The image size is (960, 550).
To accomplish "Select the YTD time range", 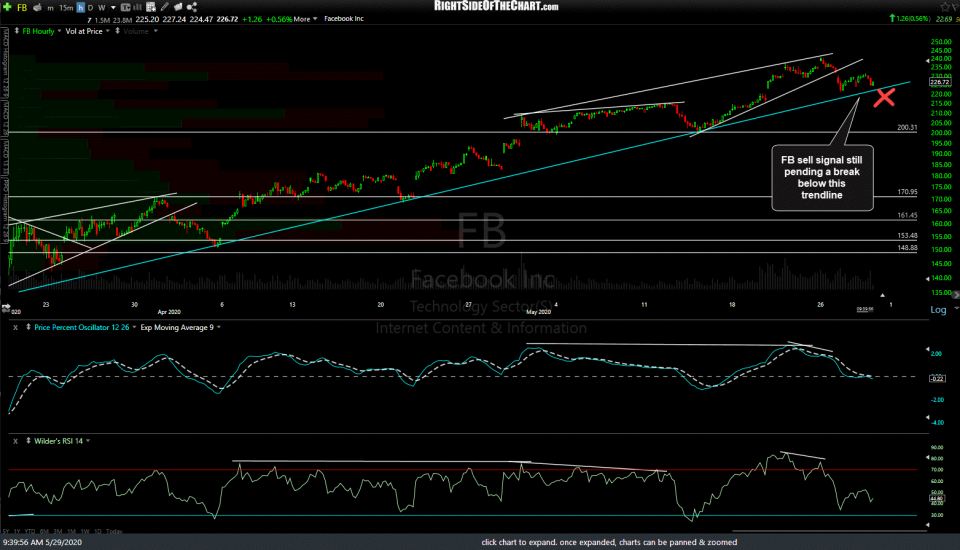I will click(29, 531).
